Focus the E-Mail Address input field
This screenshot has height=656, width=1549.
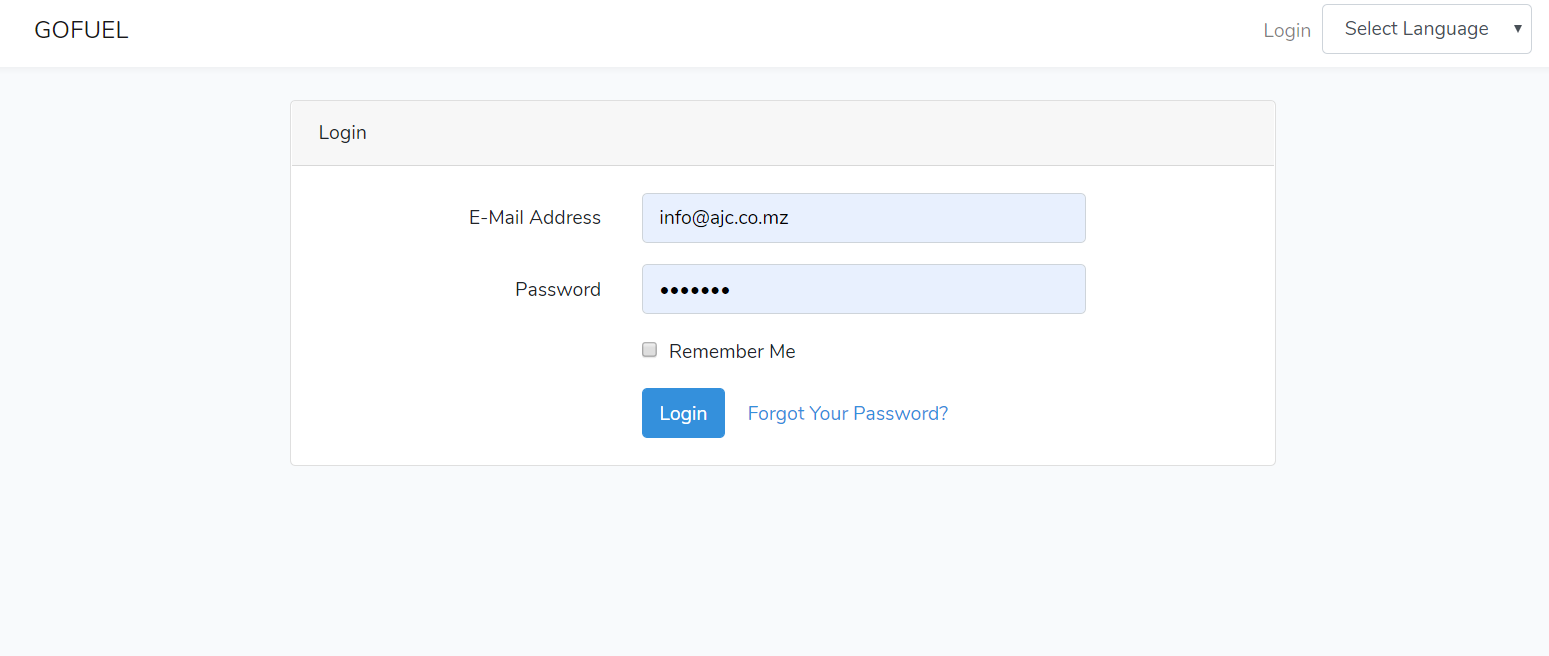(863, 218)
